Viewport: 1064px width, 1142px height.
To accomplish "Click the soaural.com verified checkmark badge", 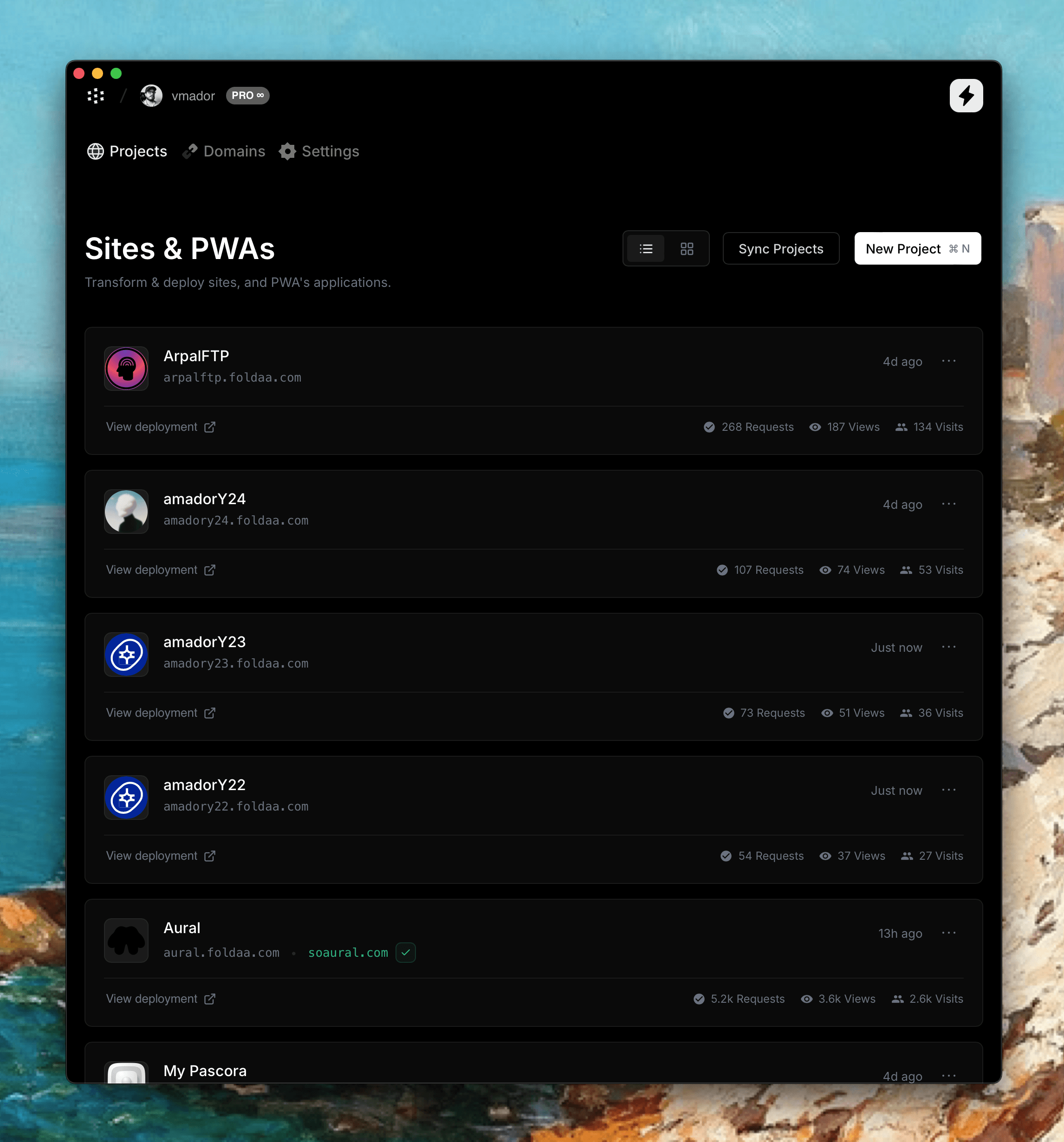I will point(406,953).
